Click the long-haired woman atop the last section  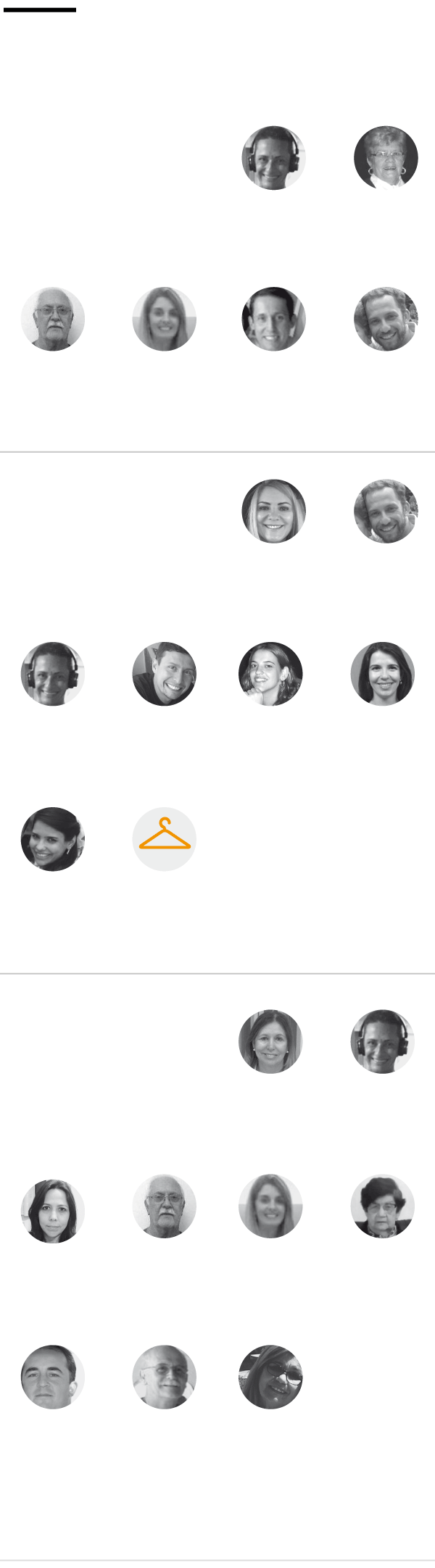tap(270, 1041)
